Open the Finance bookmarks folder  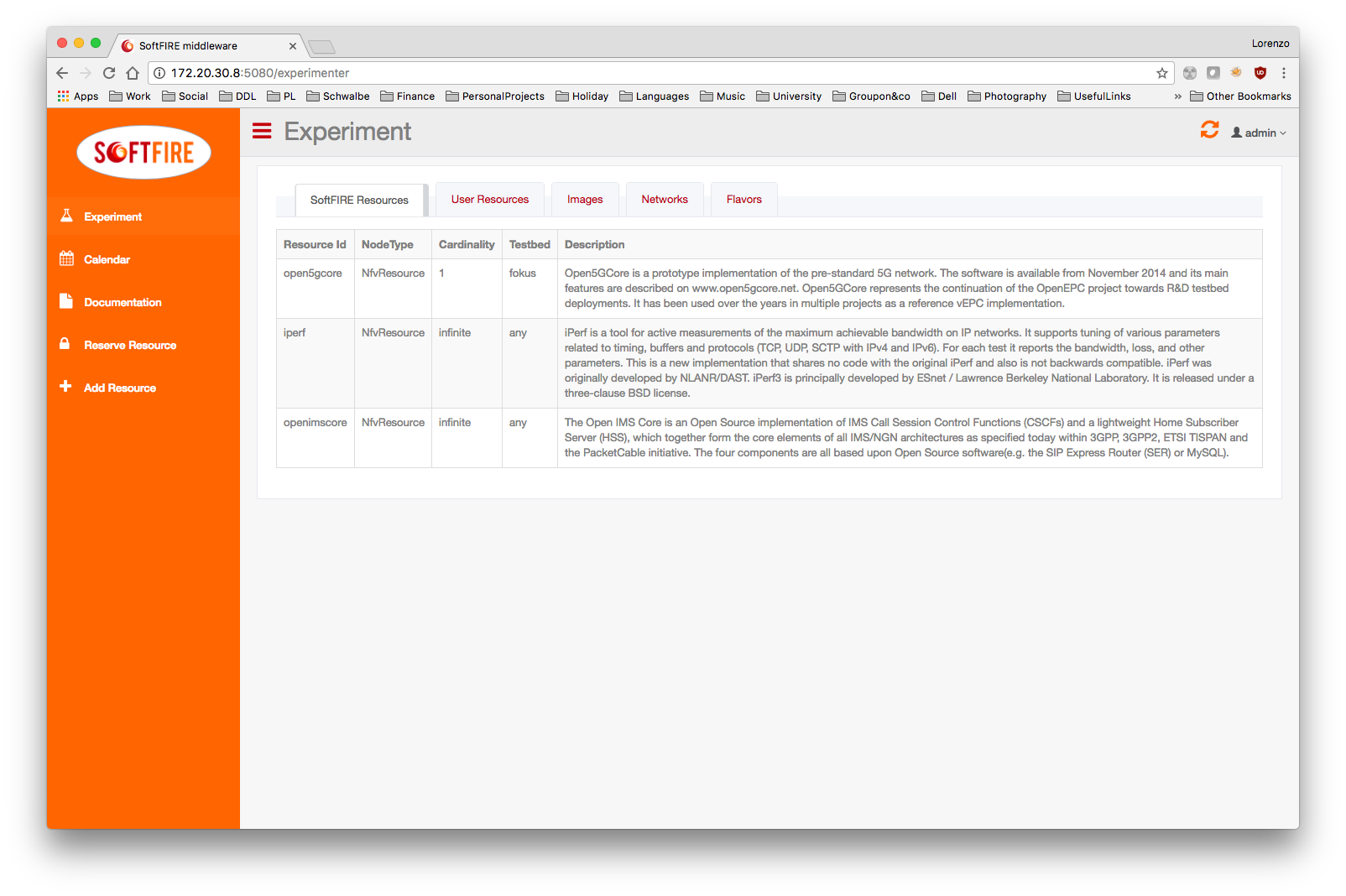click(408, 96)
